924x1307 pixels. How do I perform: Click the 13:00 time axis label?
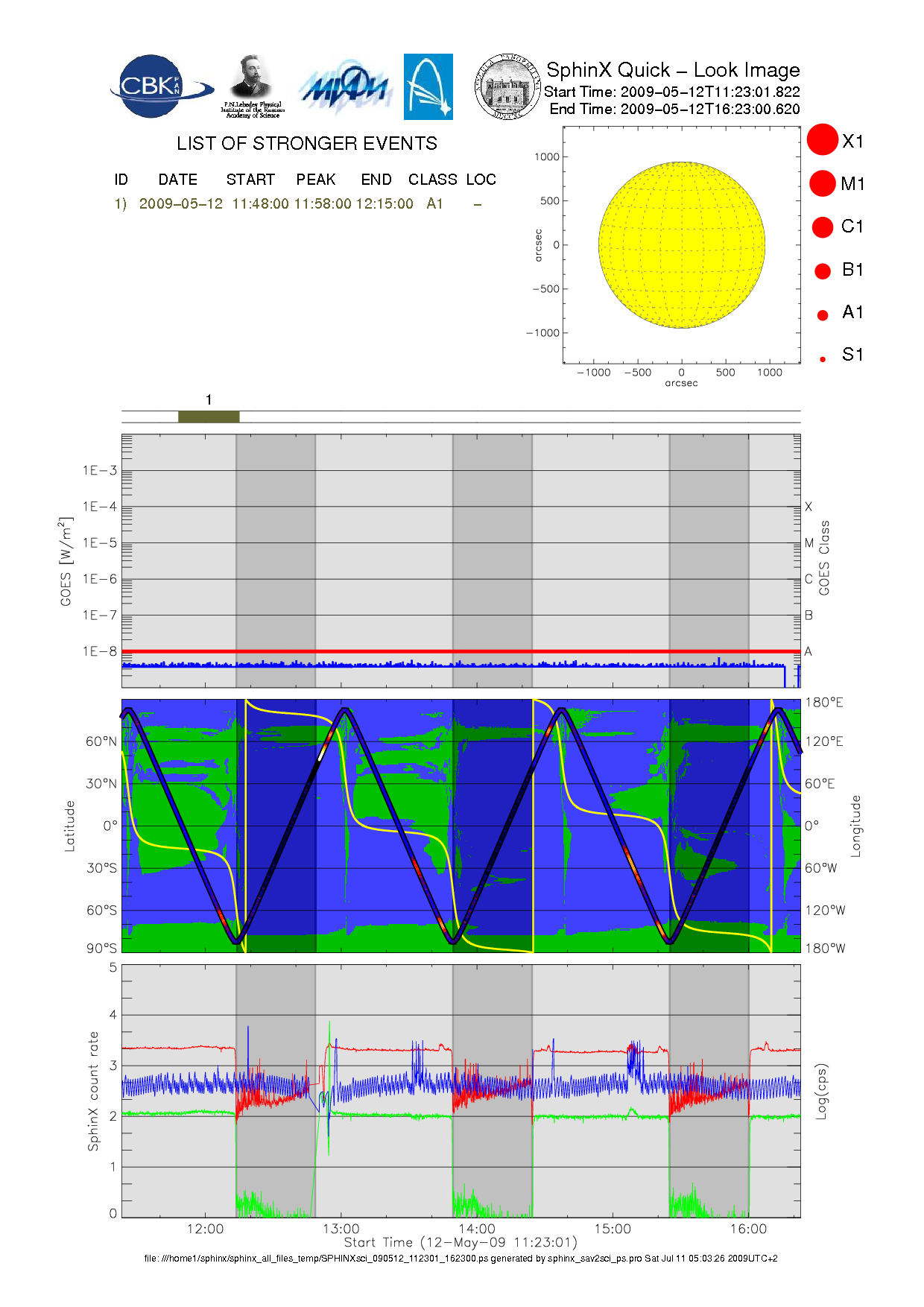pos(341,1229)
